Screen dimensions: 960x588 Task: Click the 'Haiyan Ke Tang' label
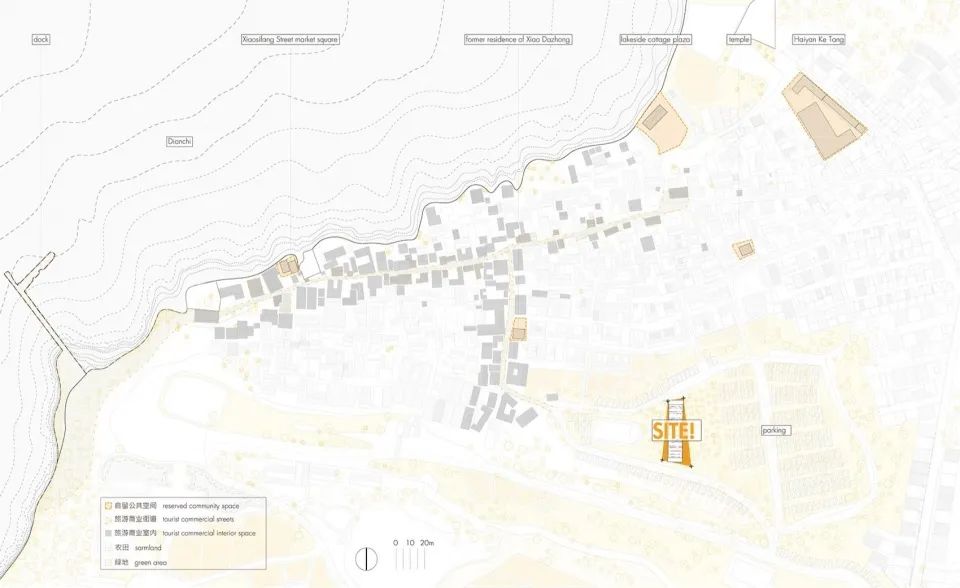pyautogui.click(x=818, y=40)
